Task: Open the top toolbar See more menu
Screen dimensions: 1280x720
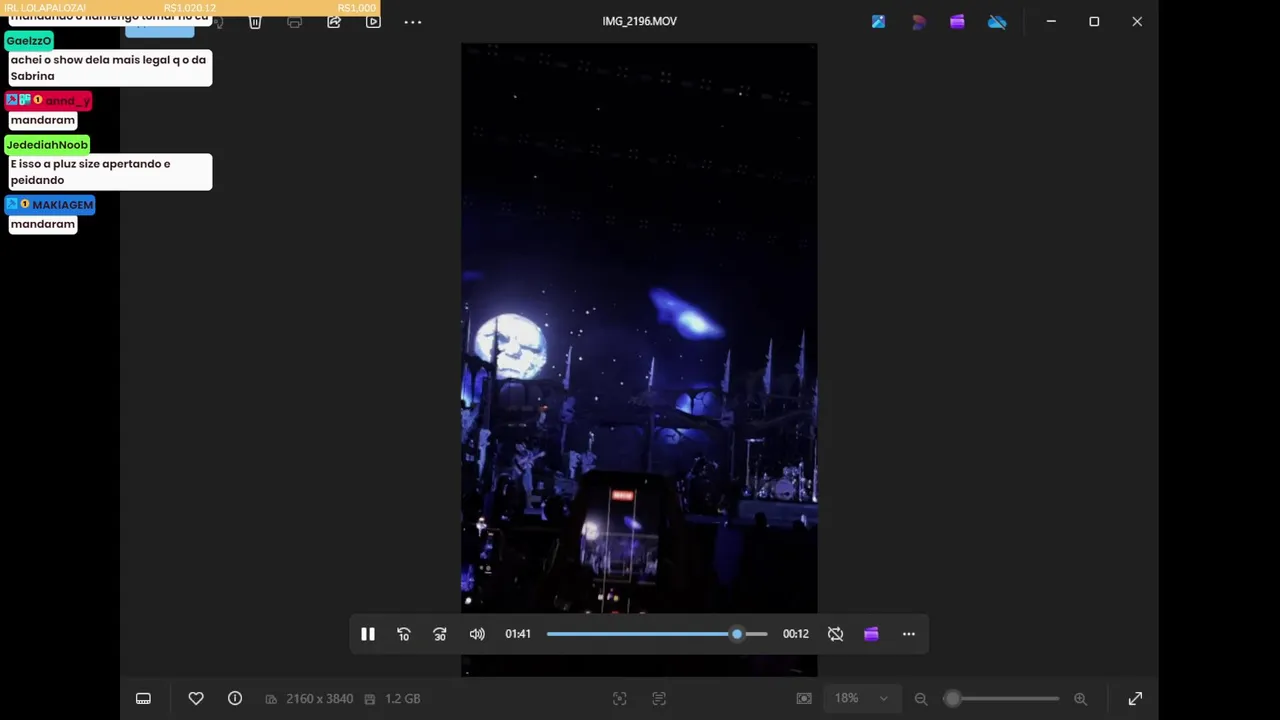Action: tap(413, 22)
